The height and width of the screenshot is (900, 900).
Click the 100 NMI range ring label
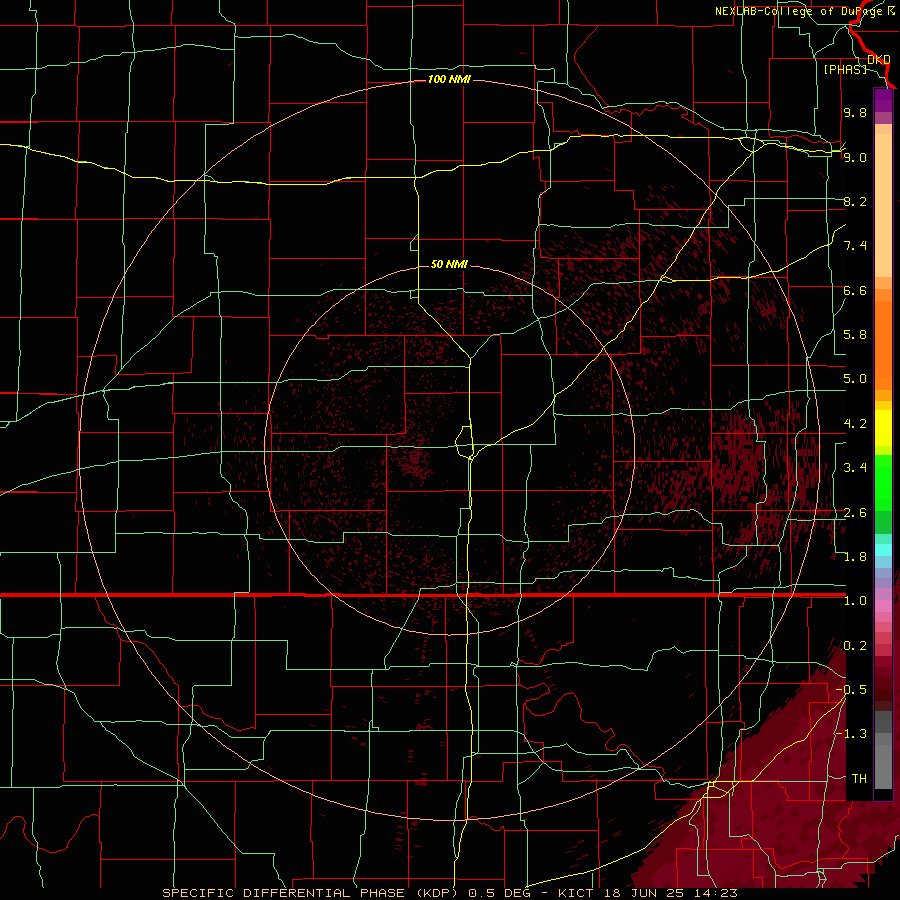coord(449,79)
